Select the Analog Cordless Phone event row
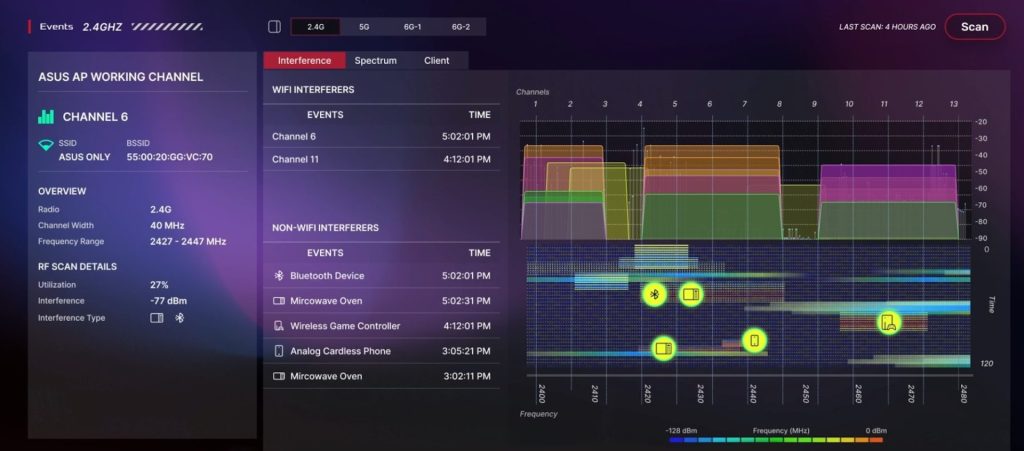The width and height of the screenshot is (1024, 451). click(380, 351)
